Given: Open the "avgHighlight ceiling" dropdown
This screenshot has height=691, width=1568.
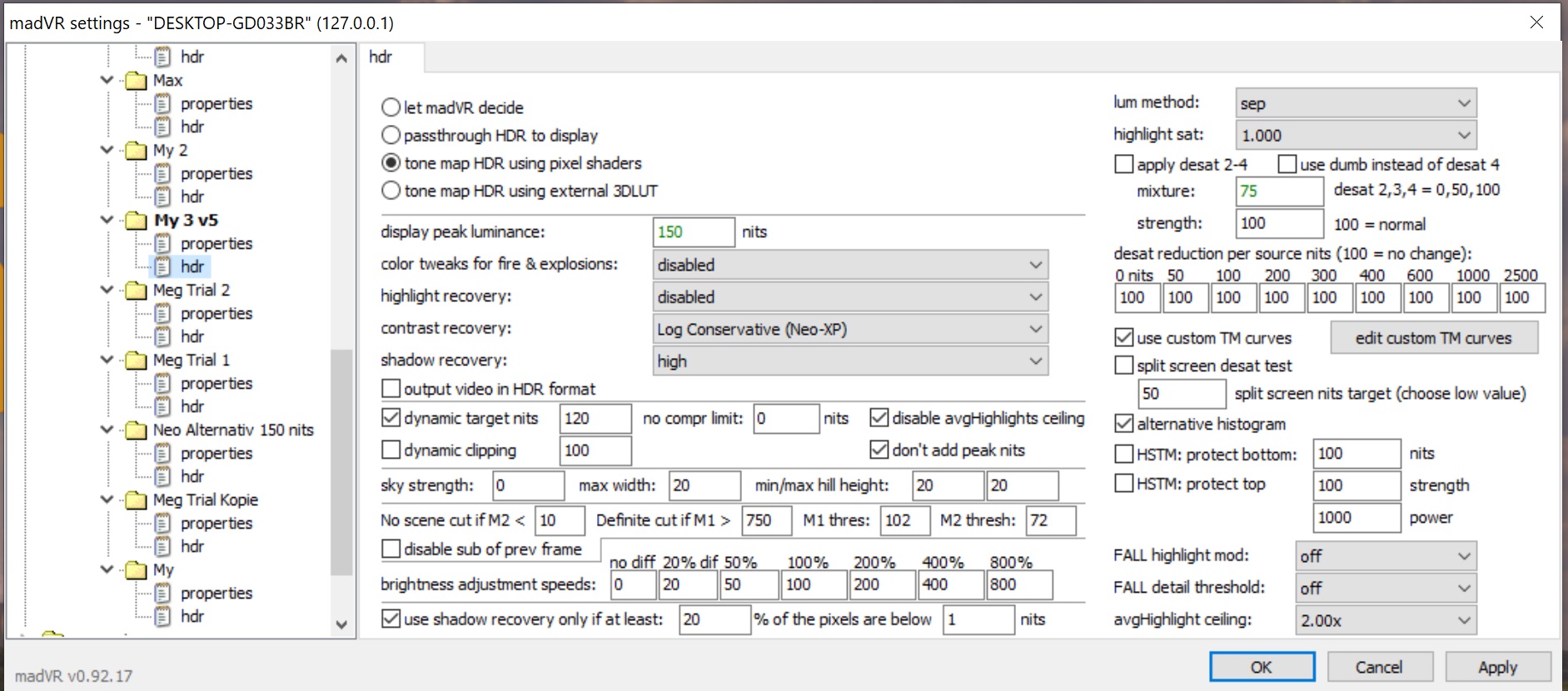Looking at the screenshot, I should 1386,620.
